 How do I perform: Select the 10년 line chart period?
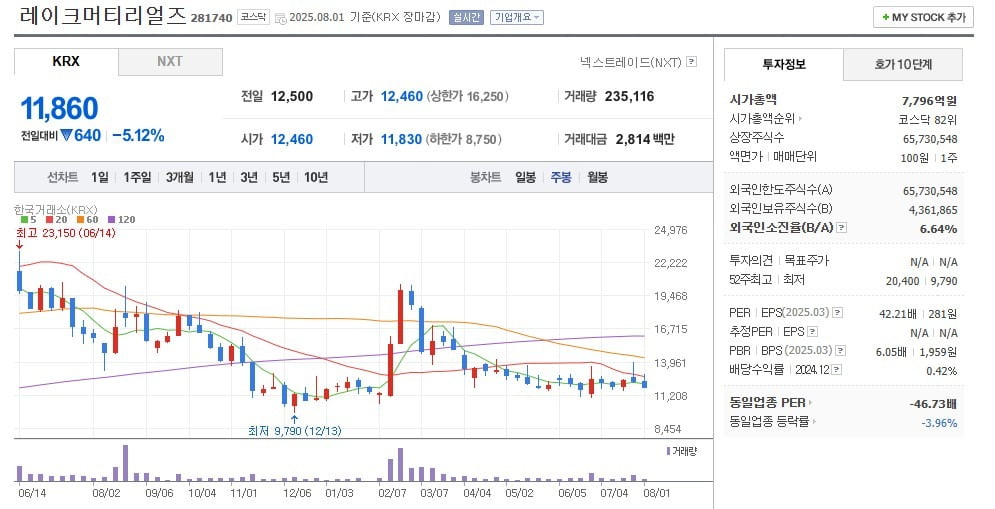pos(315,177)
